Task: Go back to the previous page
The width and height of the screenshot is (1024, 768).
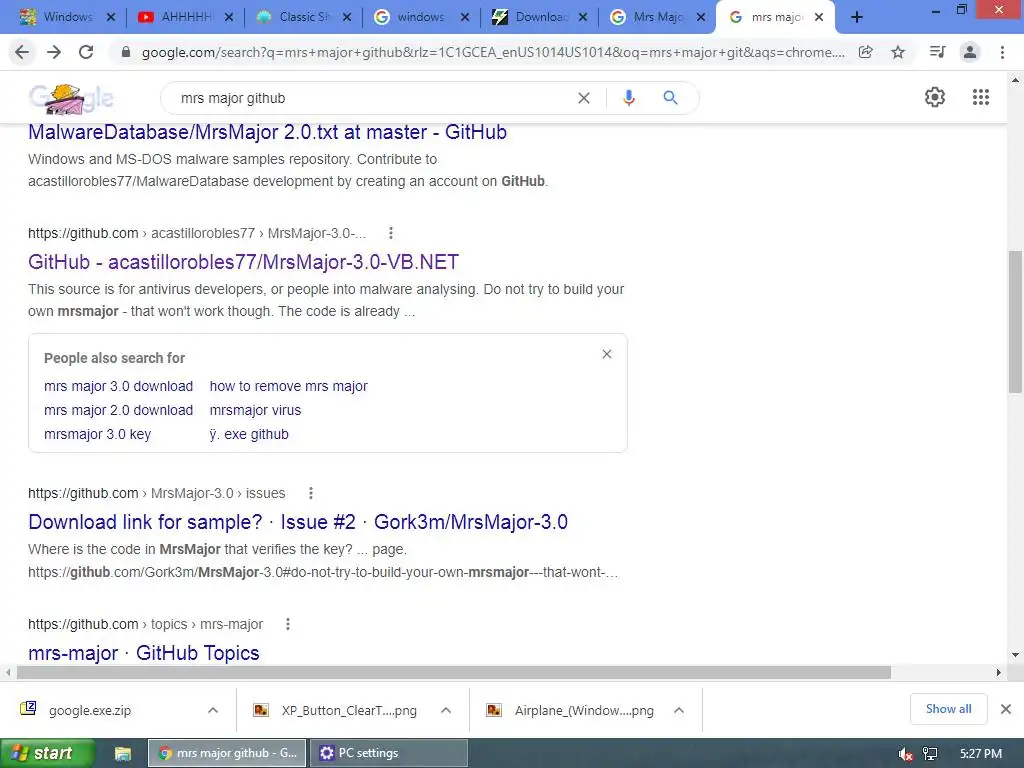Action: click(22, 52)
